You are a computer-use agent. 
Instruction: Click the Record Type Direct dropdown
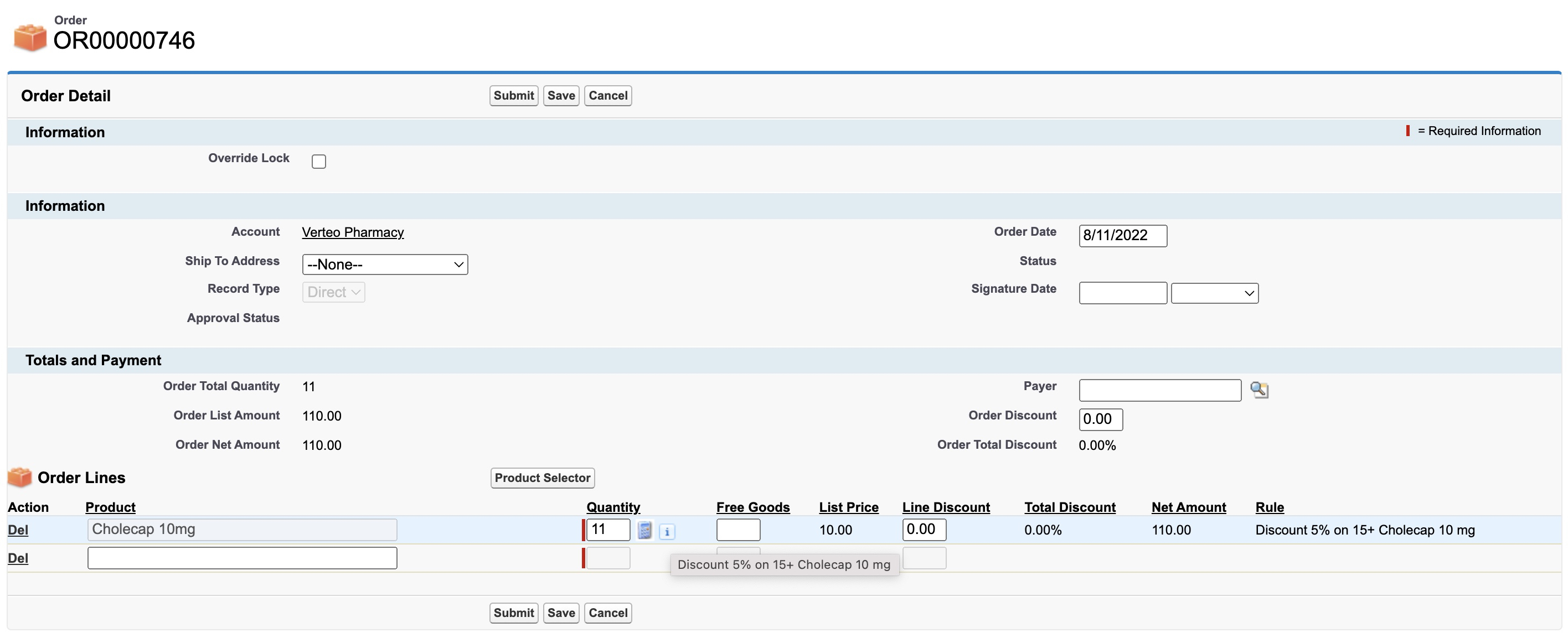tap(333, 292)
